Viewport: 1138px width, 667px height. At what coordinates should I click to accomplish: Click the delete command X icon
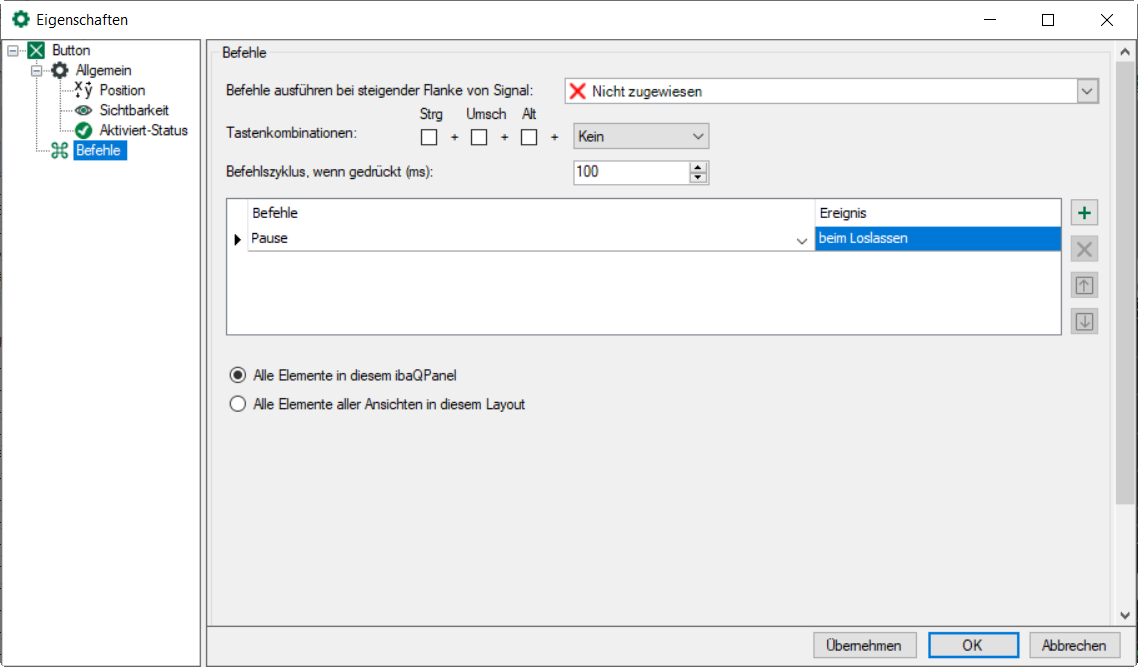coord(1084,249)
